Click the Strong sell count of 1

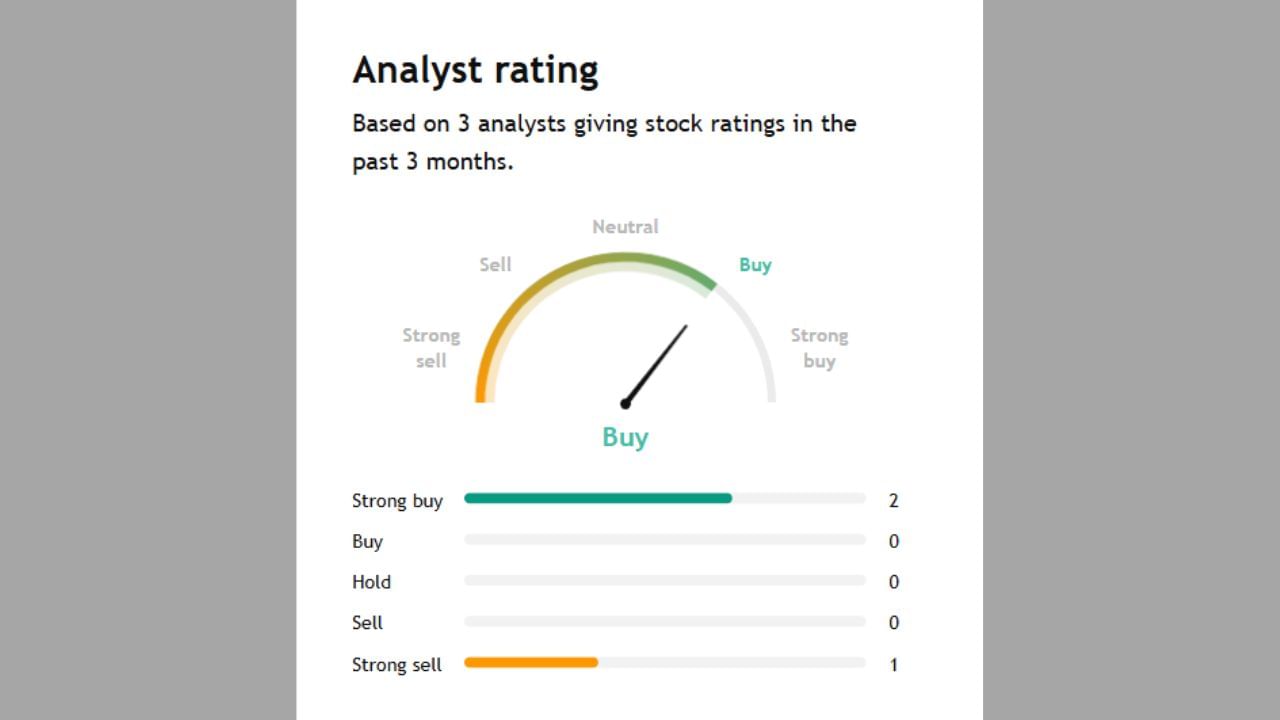coord(894,664)
